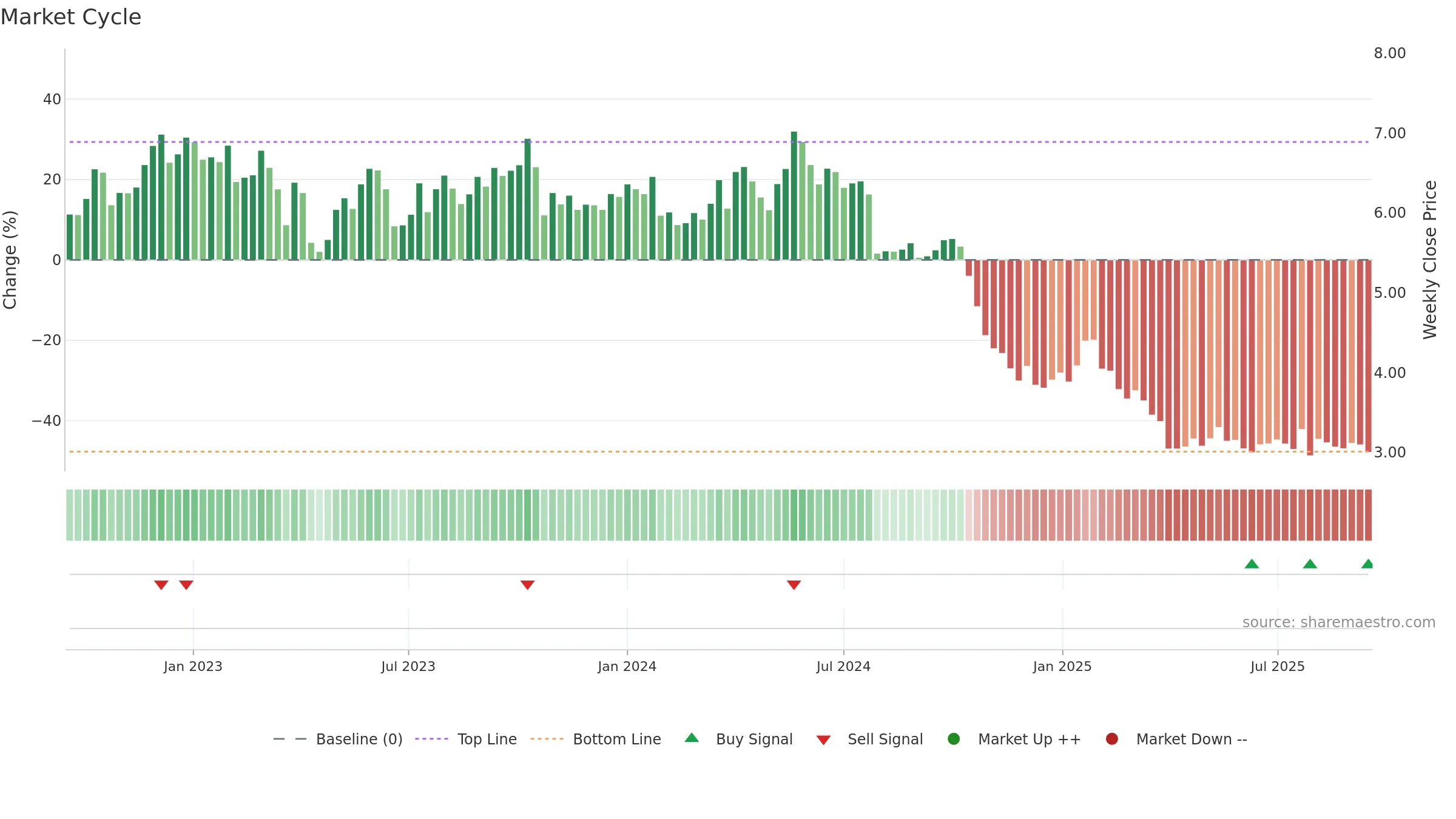
Task: Click the gray dashed Baseline legend sample
Action: click(290, 739)
